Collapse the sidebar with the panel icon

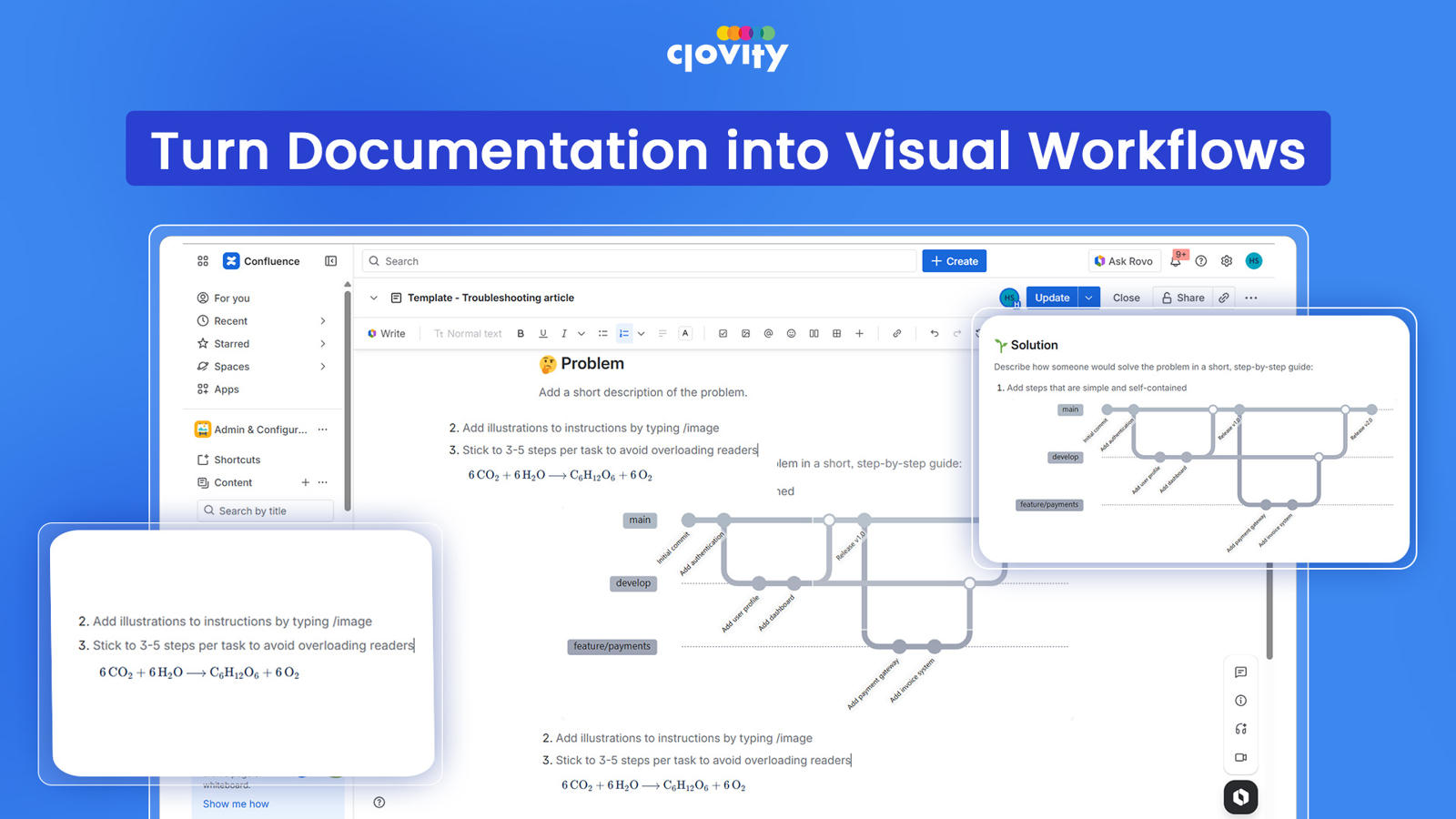click(x=331, y=261)
